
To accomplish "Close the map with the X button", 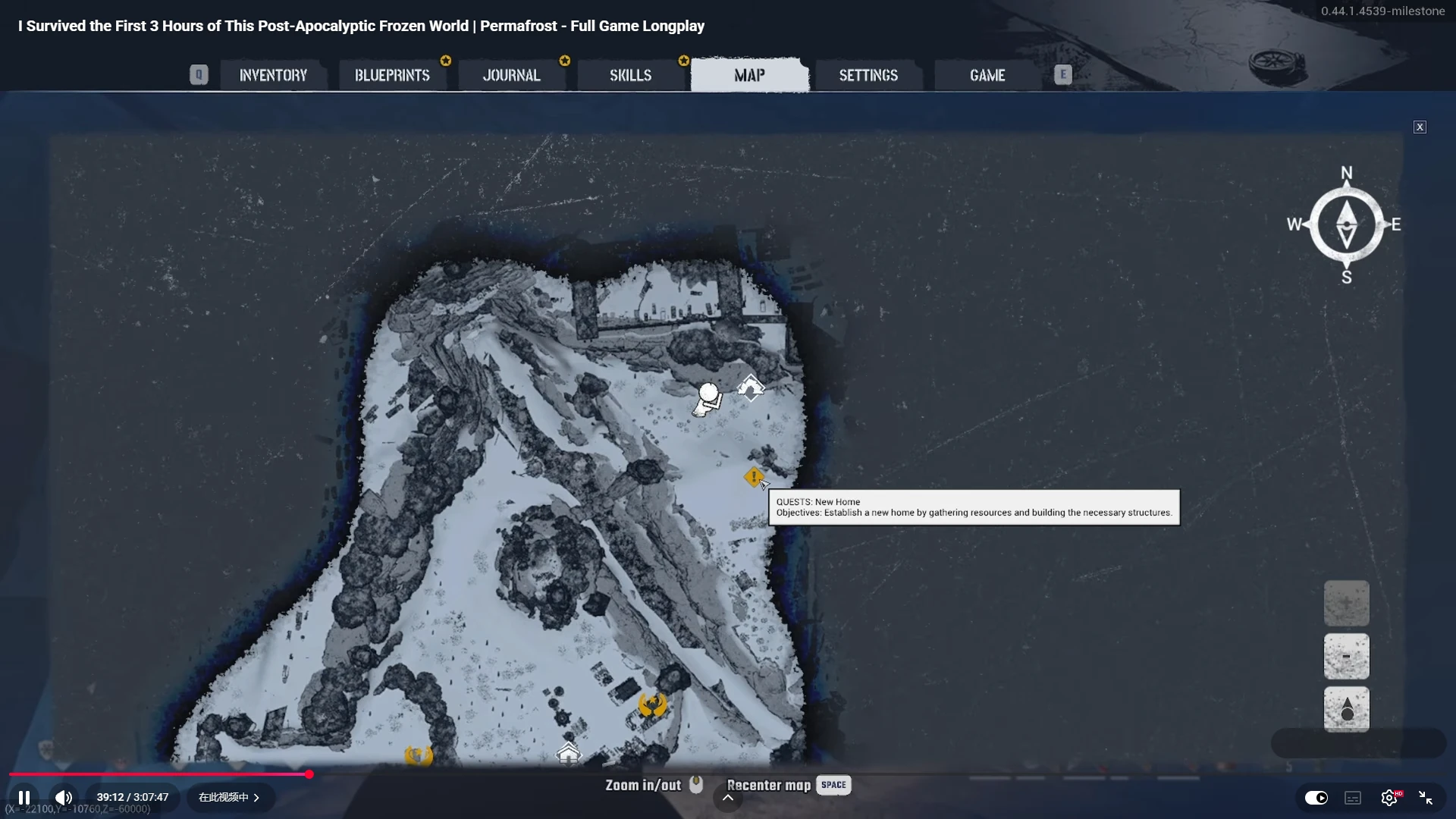I will pos(1420,127).
